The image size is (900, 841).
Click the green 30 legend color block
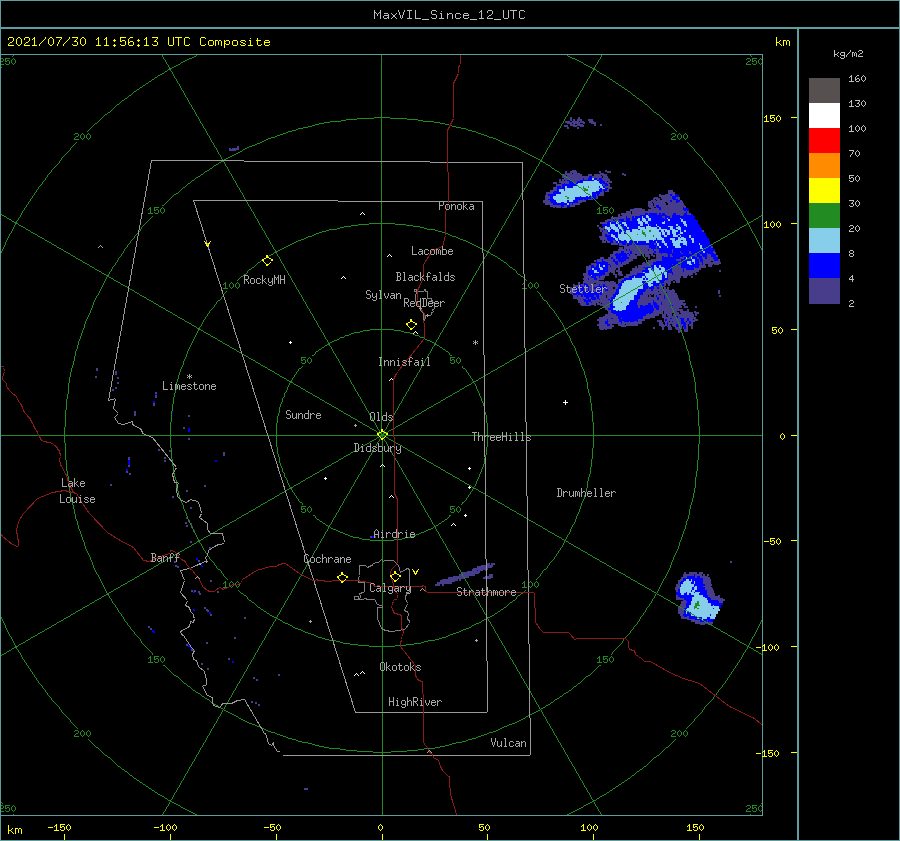(x=824, y=215)
